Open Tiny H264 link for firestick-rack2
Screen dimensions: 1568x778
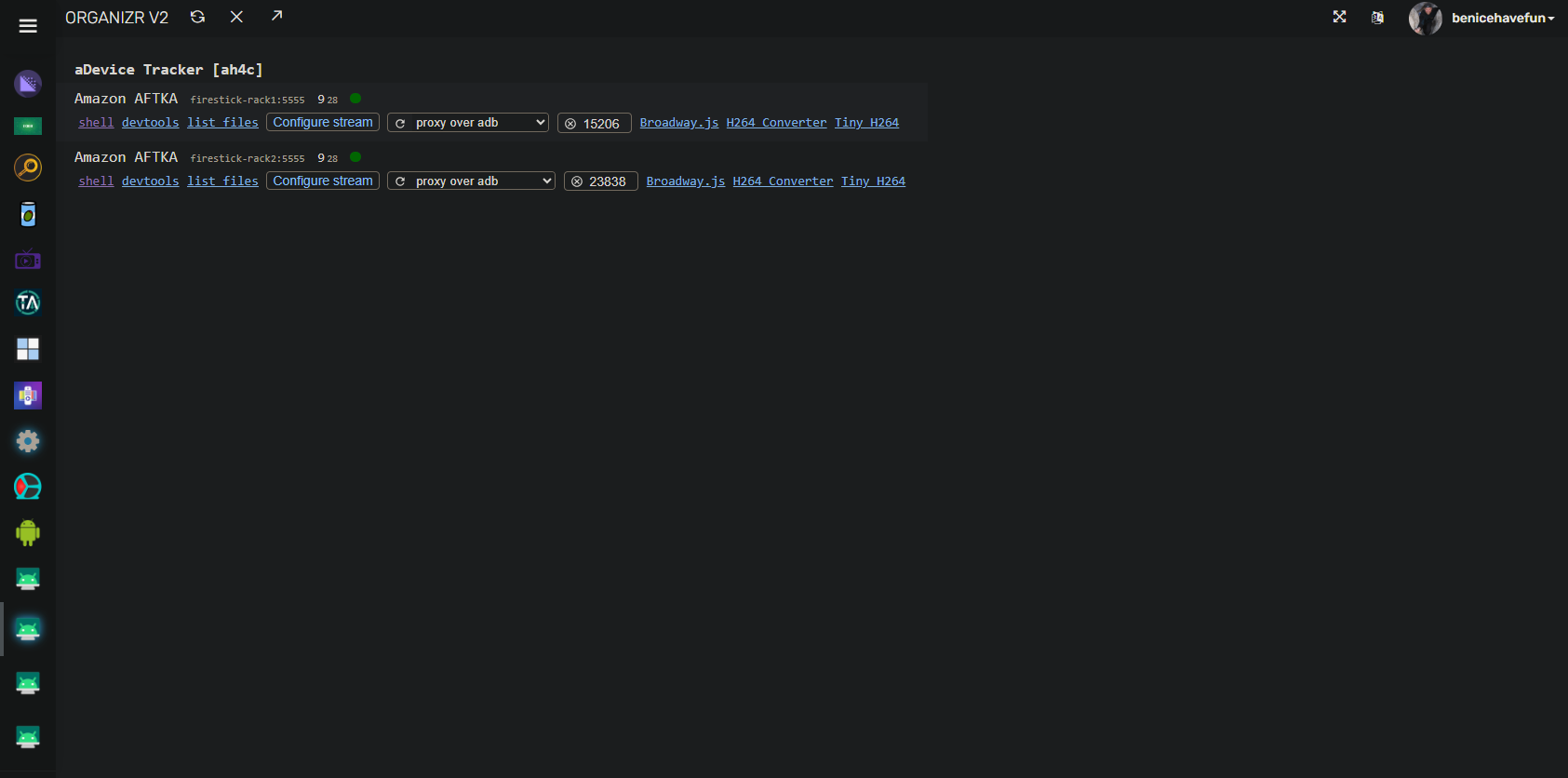tap(873, 181)
